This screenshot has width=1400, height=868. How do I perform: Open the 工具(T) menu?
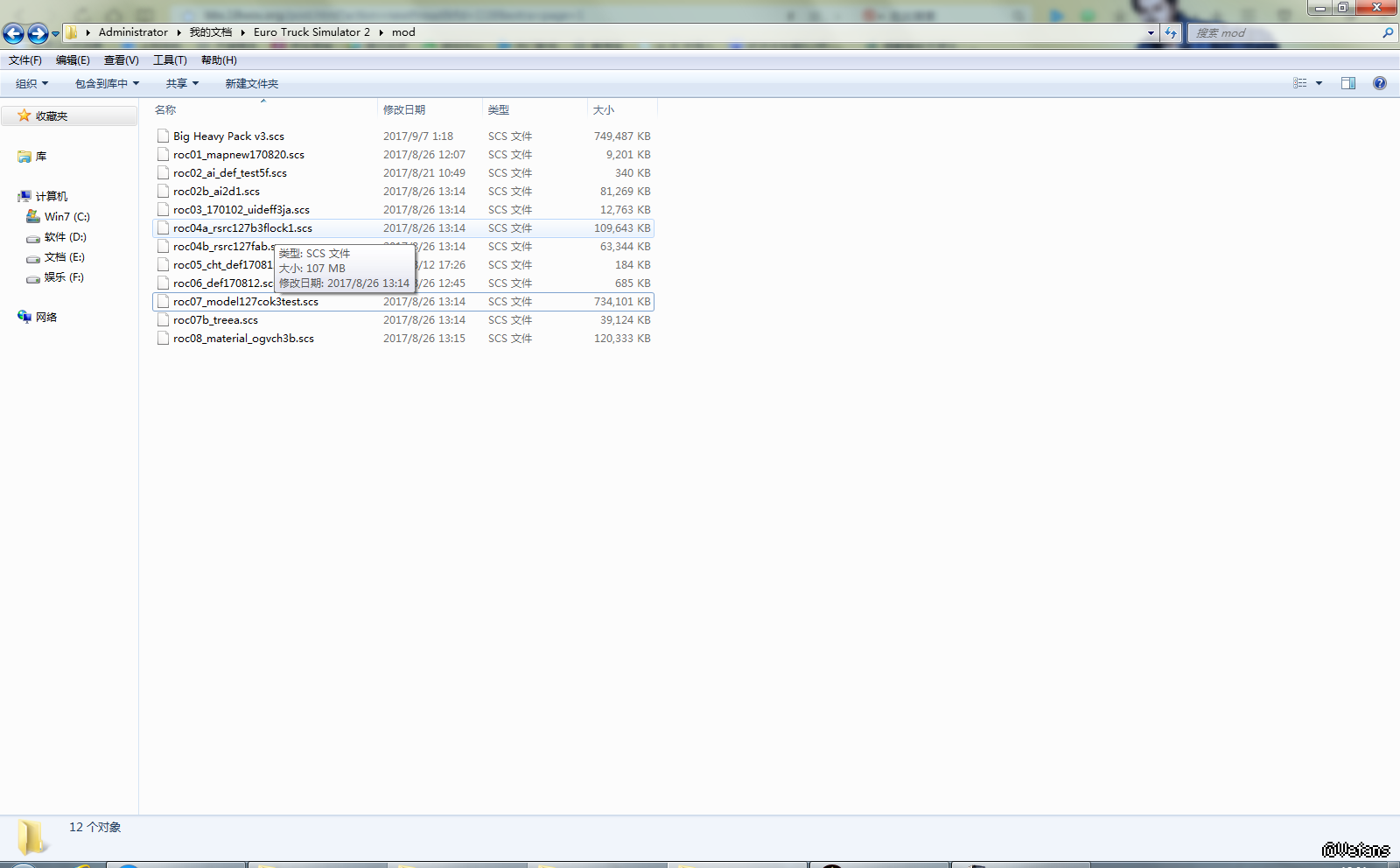pyautogui.click(x=170, y=60)
